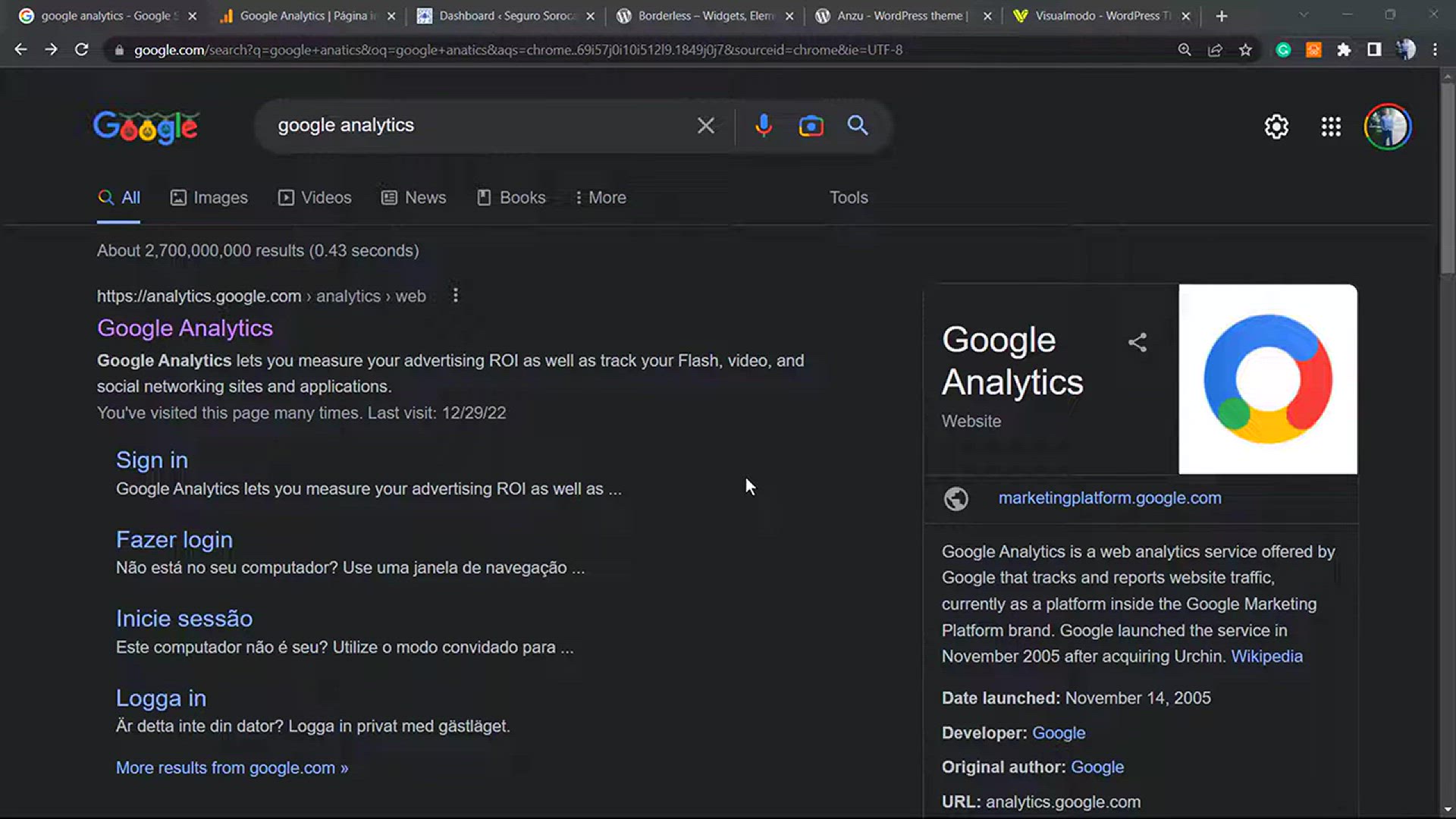Switch to the News tab
The width and height of the screenshot is (1456, 819).
[413, 197]
